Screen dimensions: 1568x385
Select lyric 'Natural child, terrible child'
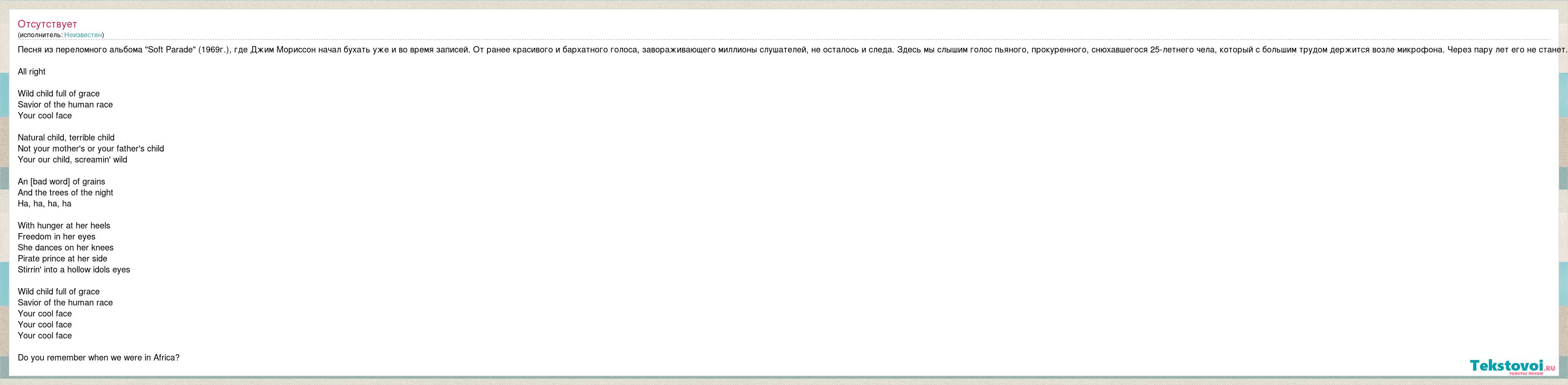66,137
